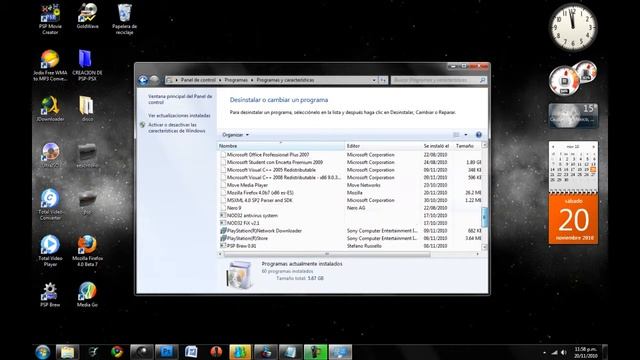Open GoldWave desktop shortcut

(x=87, y=16)
